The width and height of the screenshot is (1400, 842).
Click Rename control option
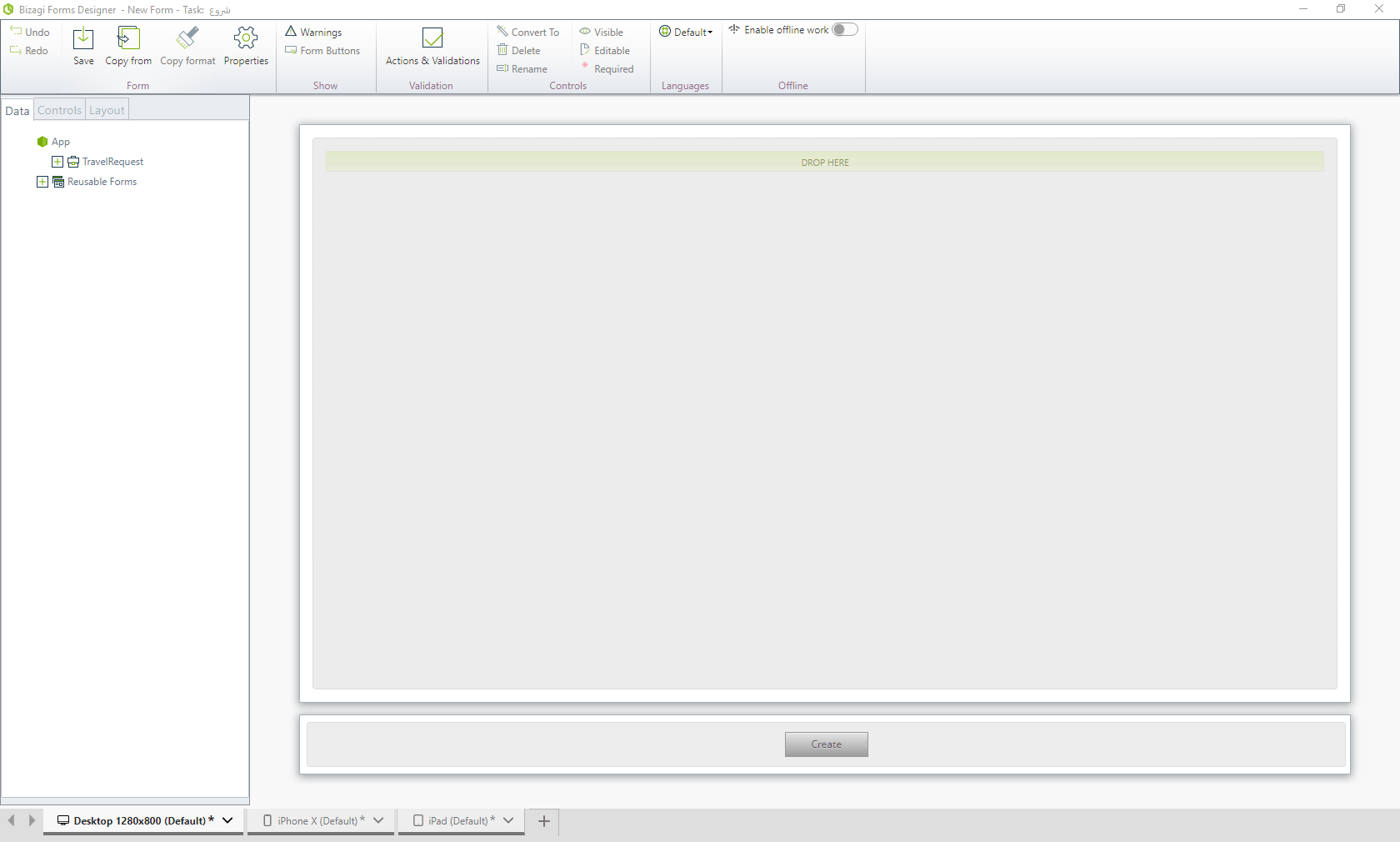522,69
